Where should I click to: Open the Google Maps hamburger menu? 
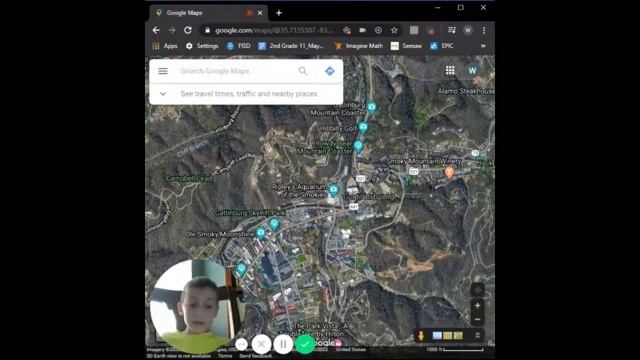point(163,71)
